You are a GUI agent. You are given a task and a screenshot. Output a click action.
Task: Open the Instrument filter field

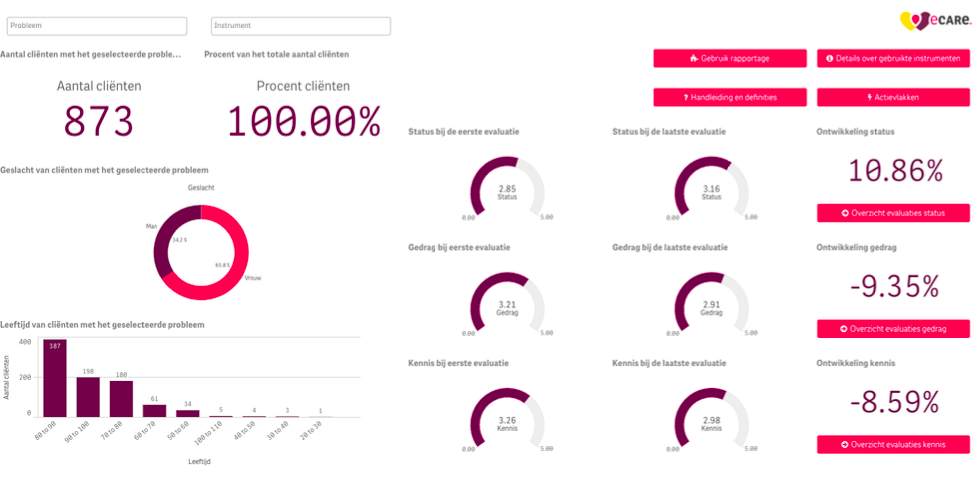[301, 26]
